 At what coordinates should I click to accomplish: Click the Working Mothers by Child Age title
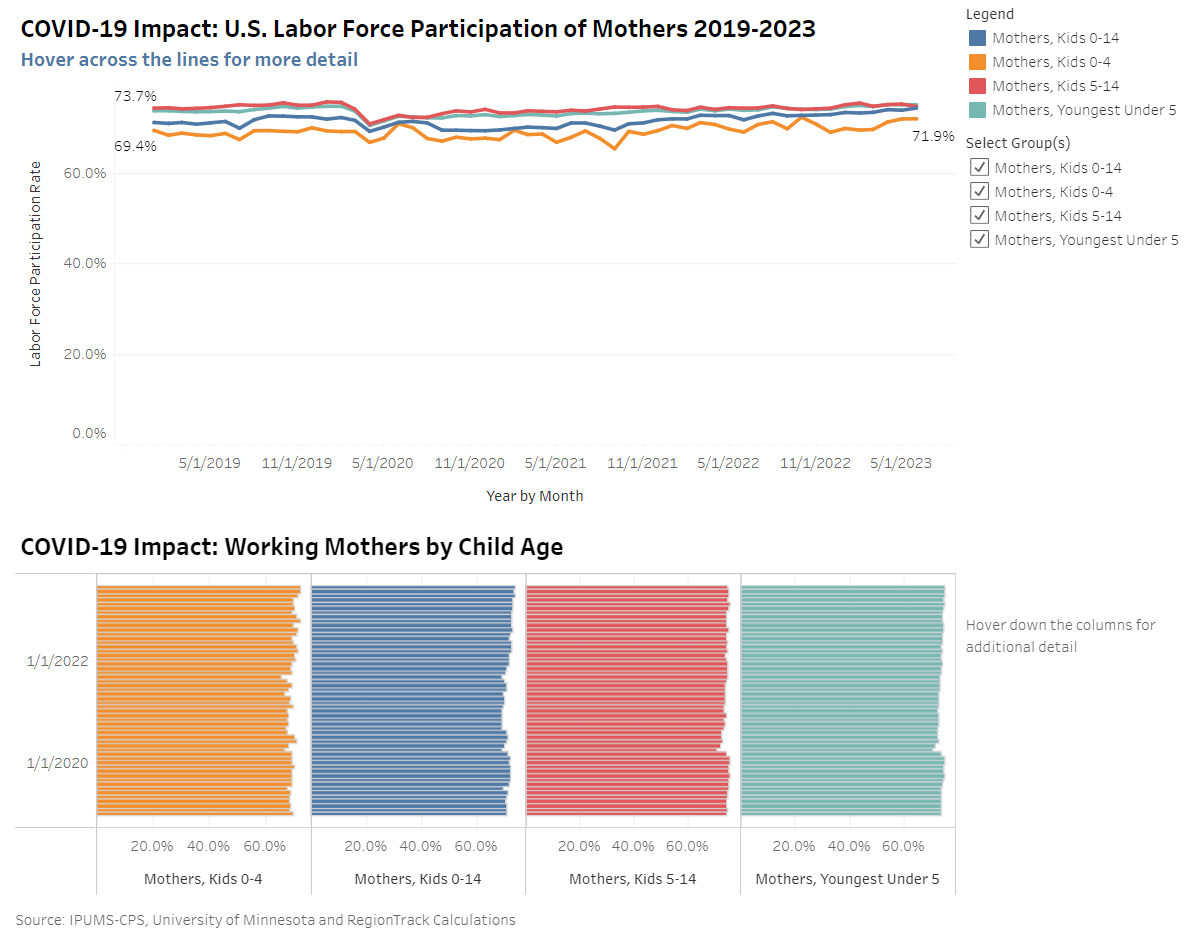click(x=291, y=547)
